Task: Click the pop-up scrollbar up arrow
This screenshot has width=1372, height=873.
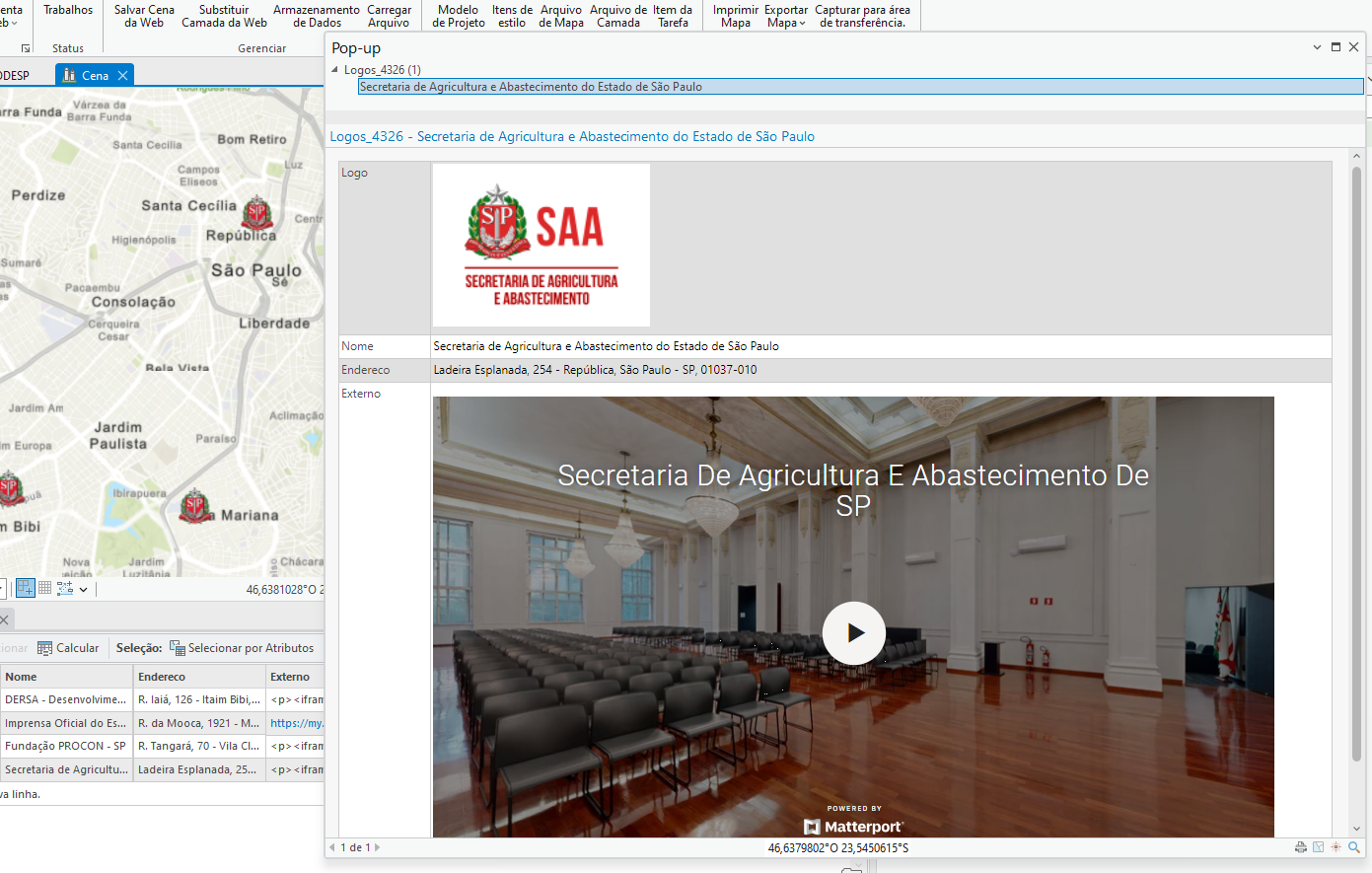Action: (1357, 156)
